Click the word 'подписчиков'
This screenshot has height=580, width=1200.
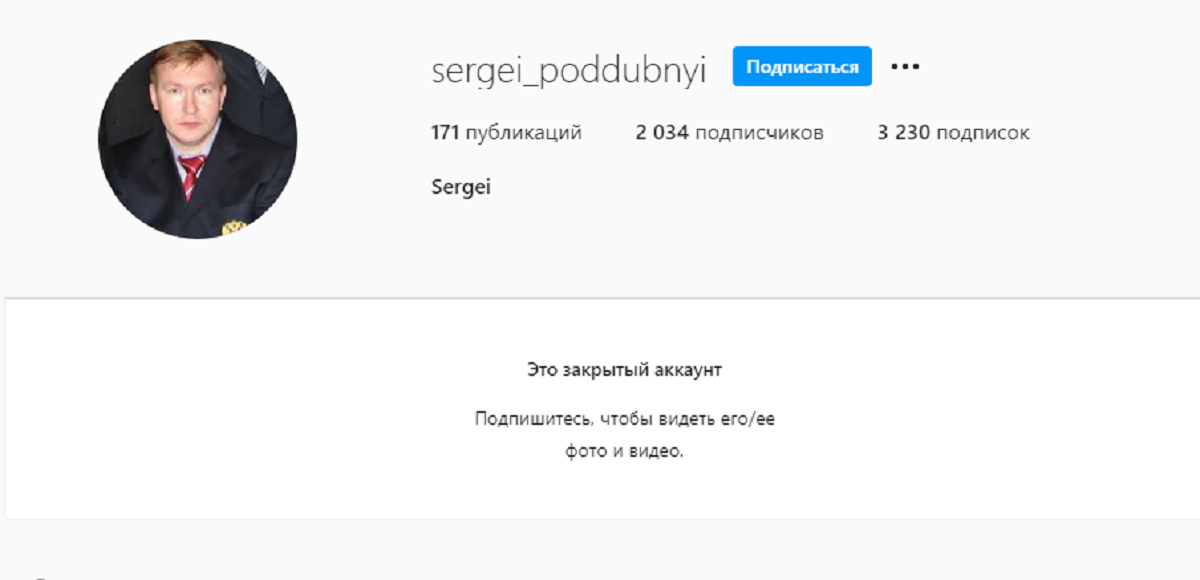click(759, 133)
